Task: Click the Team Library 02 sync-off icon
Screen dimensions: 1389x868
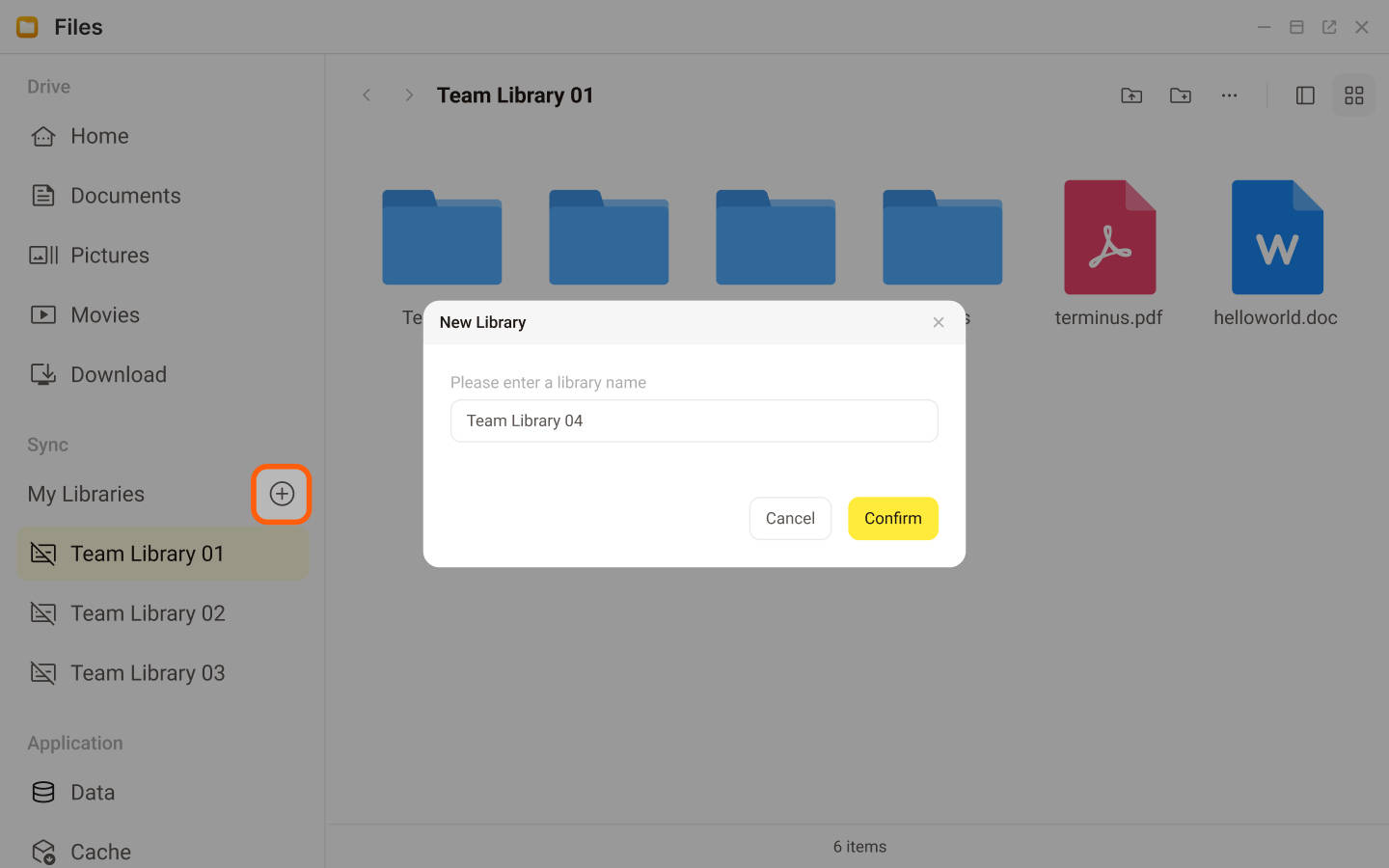Action: coord(43,613)
